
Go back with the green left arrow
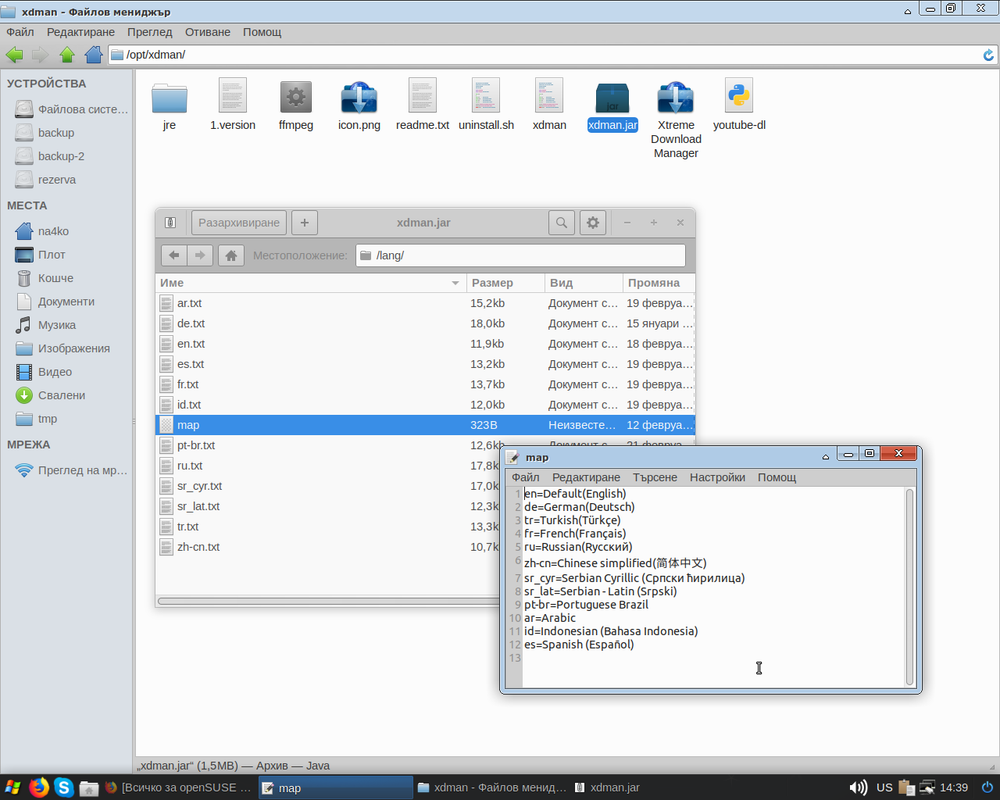pyautogui.click(x=14, y=55)
